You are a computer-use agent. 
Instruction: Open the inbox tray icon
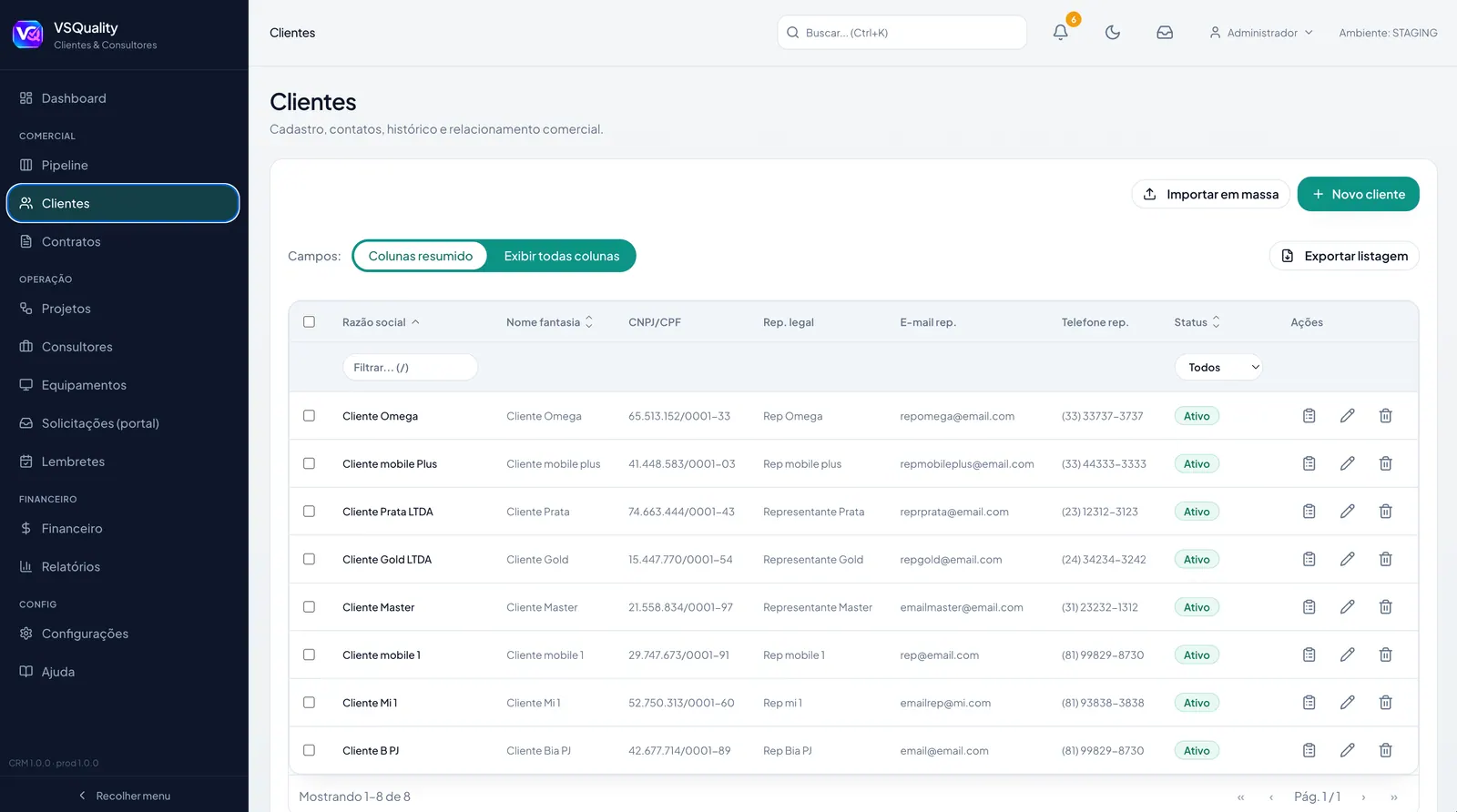click(1165, 33)
